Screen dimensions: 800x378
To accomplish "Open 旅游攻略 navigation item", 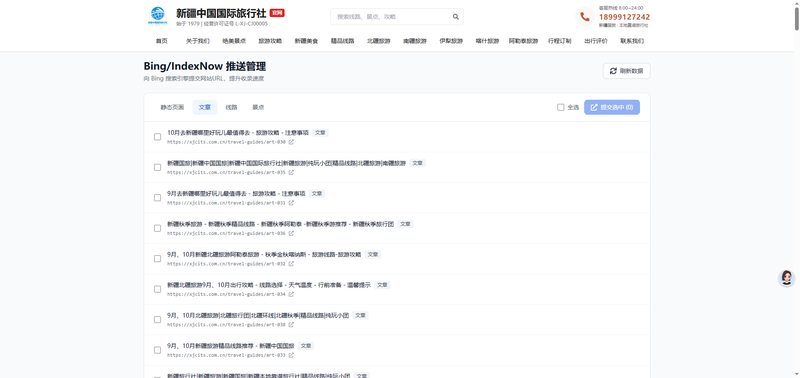I will click(x=270, y=41).
